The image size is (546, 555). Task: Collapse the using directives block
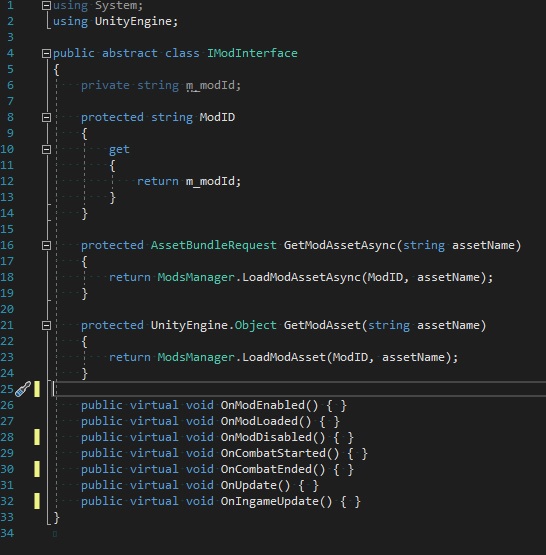point(46,5)
